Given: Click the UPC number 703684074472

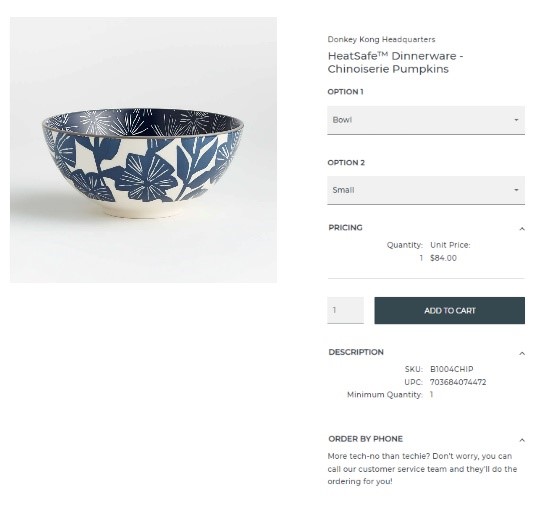Looking at the screenshot, I should click(x=458, y=382).
